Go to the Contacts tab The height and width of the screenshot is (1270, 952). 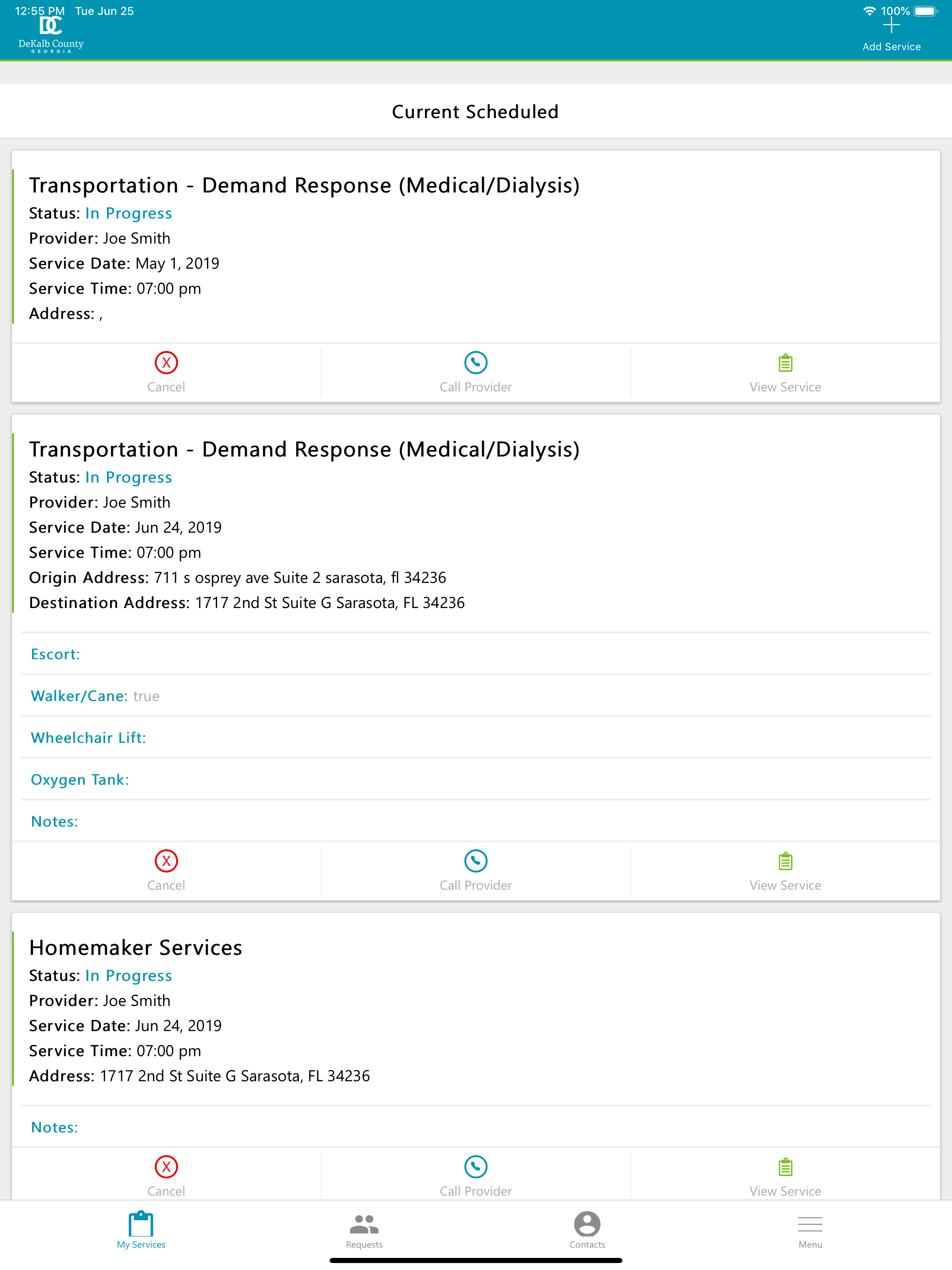587,1230
